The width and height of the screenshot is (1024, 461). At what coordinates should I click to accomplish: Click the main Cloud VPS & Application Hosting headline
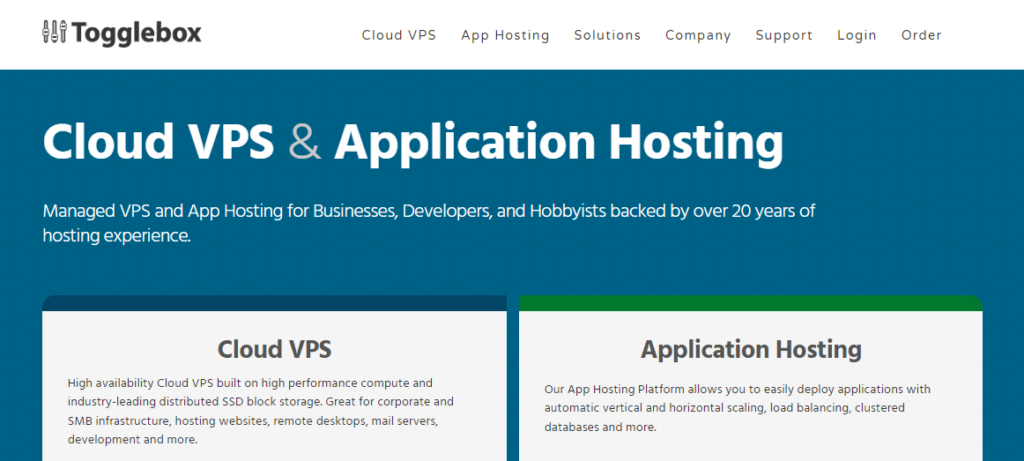pyautogui.click(x=413, y=142)
